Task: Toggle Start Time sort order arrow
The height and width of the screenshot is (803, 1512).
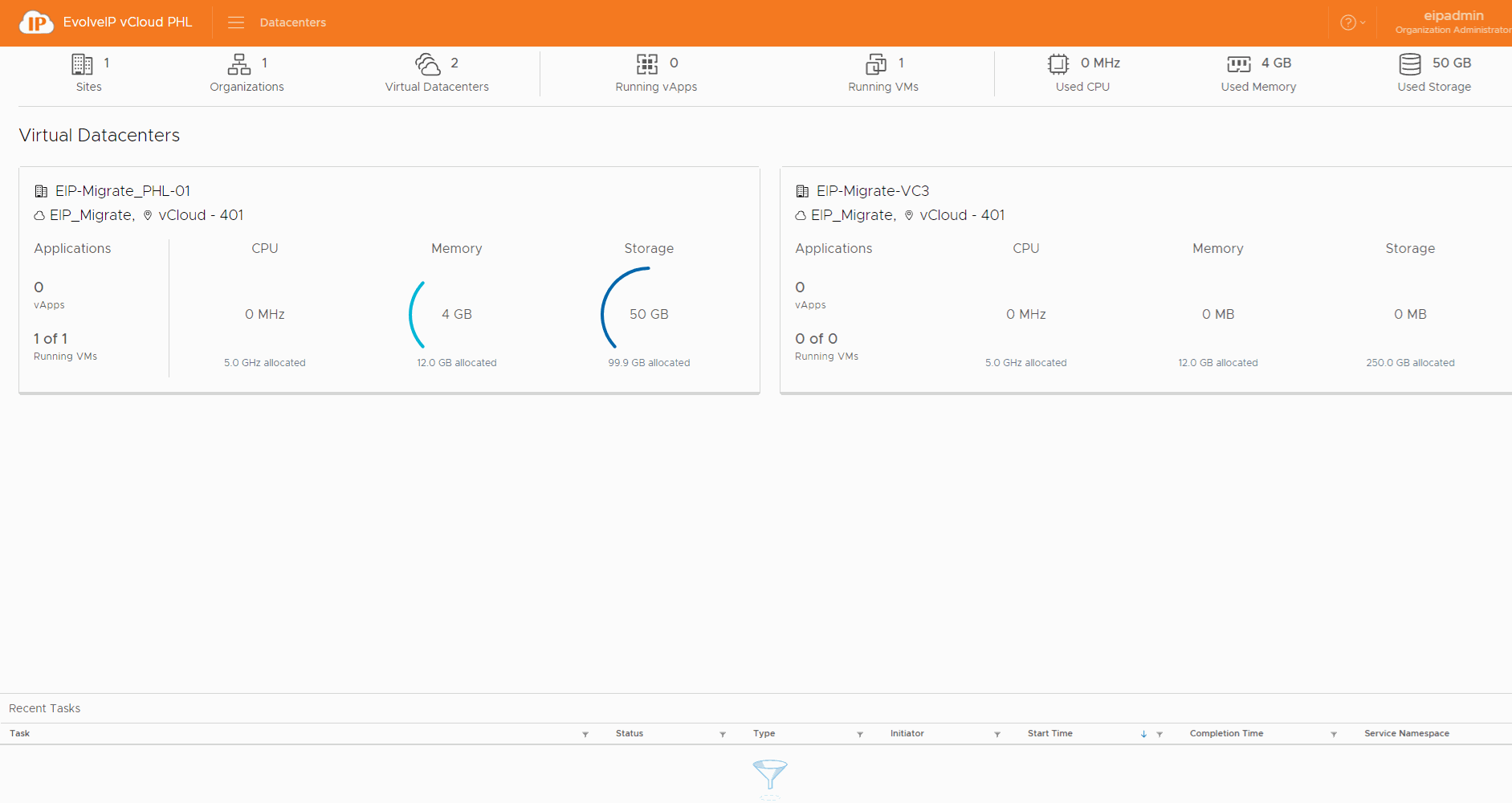Action: tap(1143, 734)
